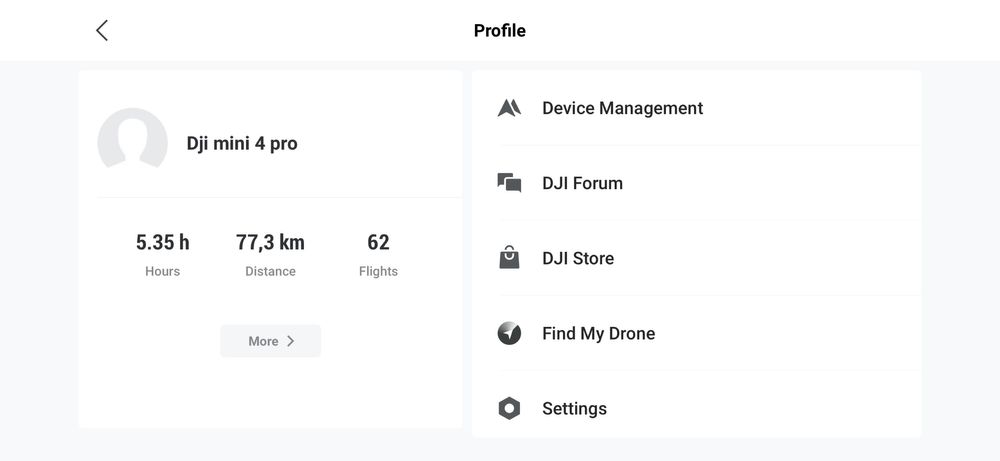The image size is (1000, 461).
Task: Open Device Management menu entry
Action: pos(697,108)
